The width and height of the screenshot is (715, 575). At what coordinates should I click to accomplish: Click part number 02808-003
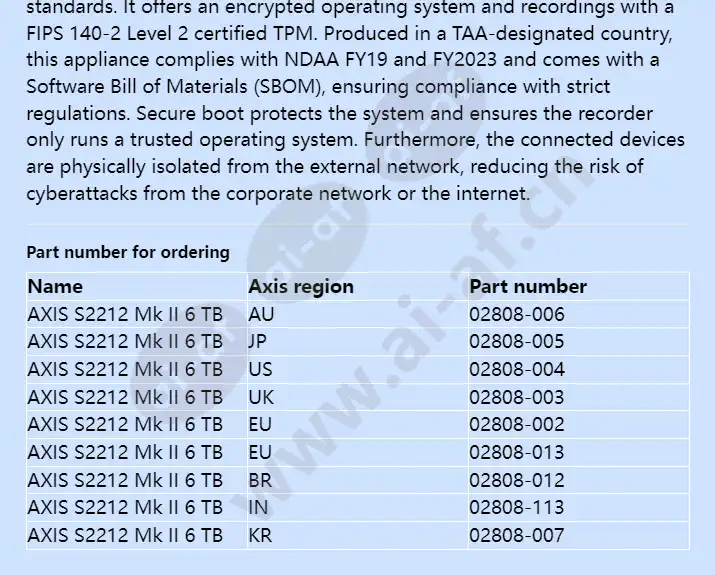[x=517, y=397]
